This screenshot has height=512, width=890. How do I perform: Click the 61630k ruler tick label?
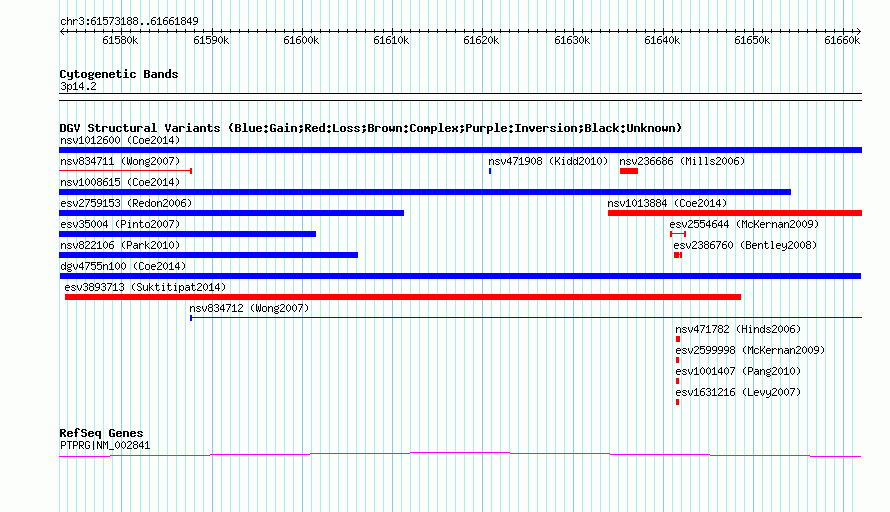pos(572,40)
